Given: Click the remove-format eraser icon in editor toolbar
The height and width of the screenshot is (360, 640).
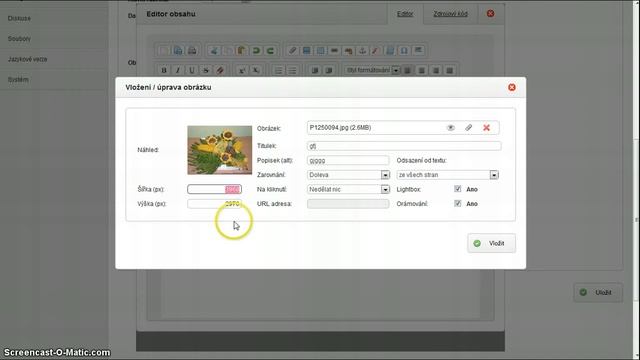Looking at the screenshot, I should (x=220, y=70).
